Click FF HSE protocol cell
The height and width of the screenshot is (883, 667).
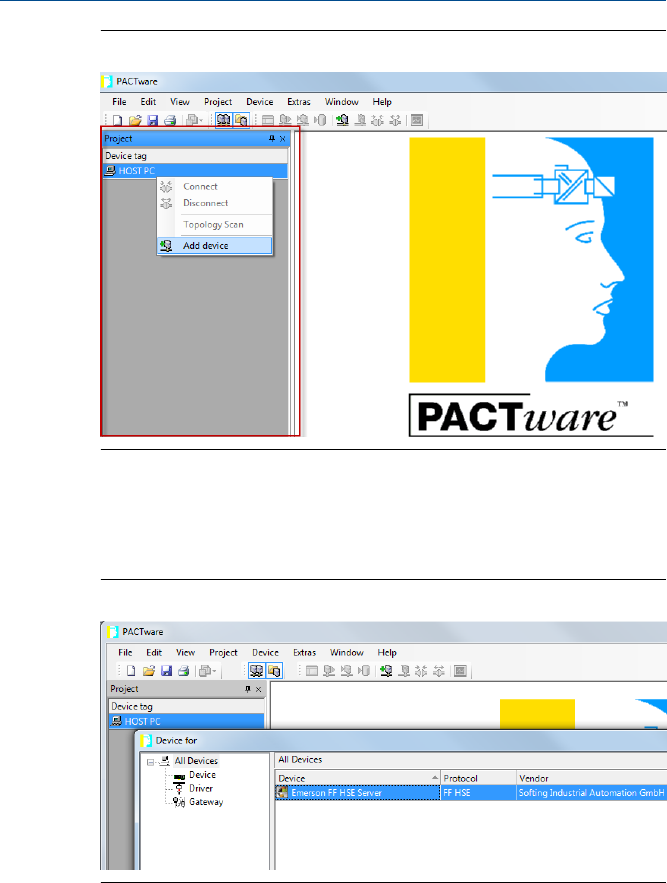pos(478,793)
